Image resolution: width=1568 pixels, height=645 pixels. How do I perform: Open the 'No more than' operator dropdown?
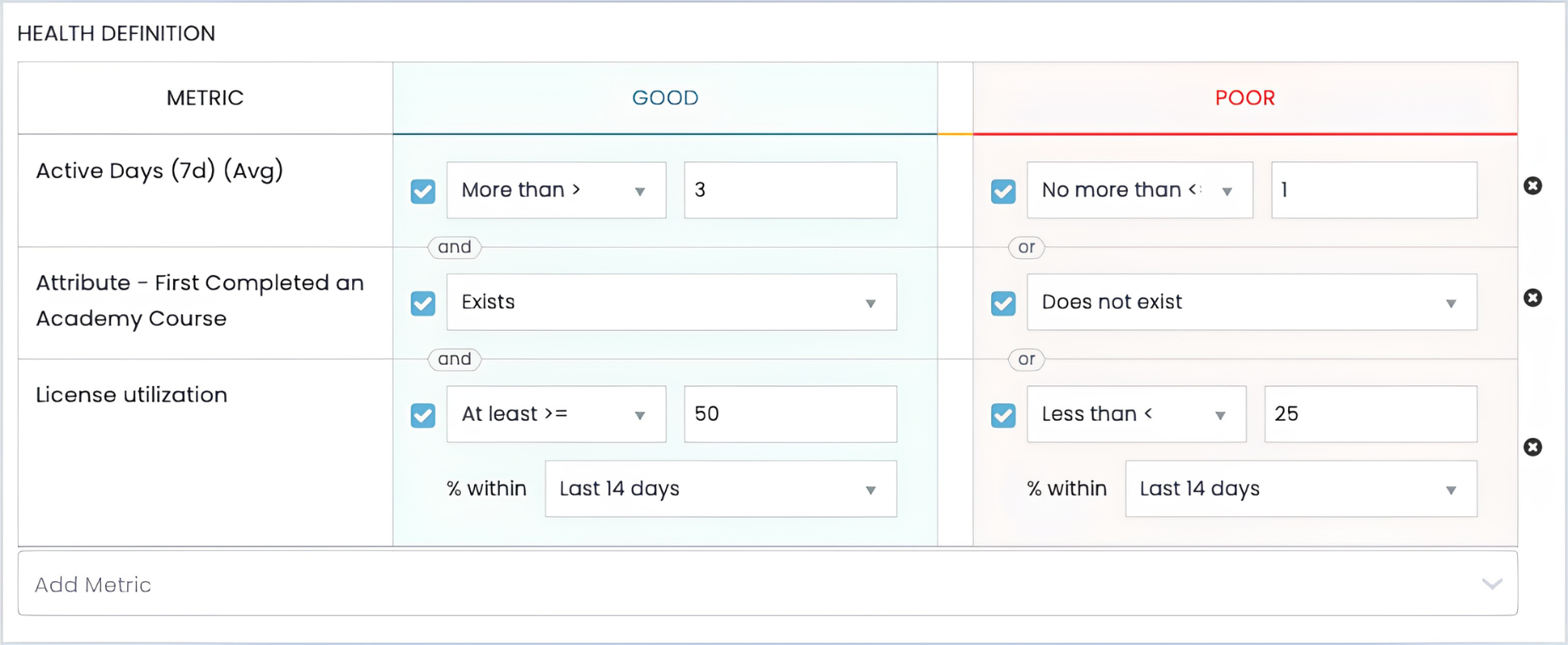1140,190
